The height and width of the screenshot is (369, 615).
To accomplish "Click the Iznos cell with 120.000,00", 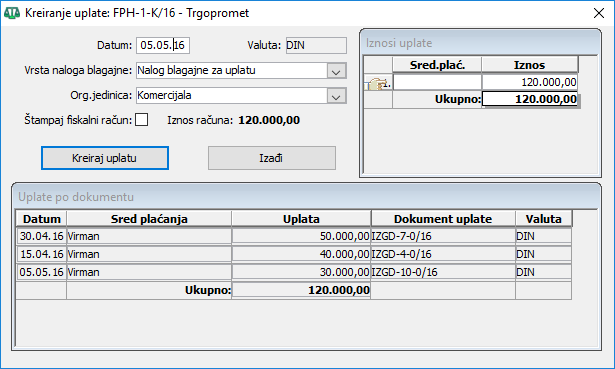I will [530, 82].
